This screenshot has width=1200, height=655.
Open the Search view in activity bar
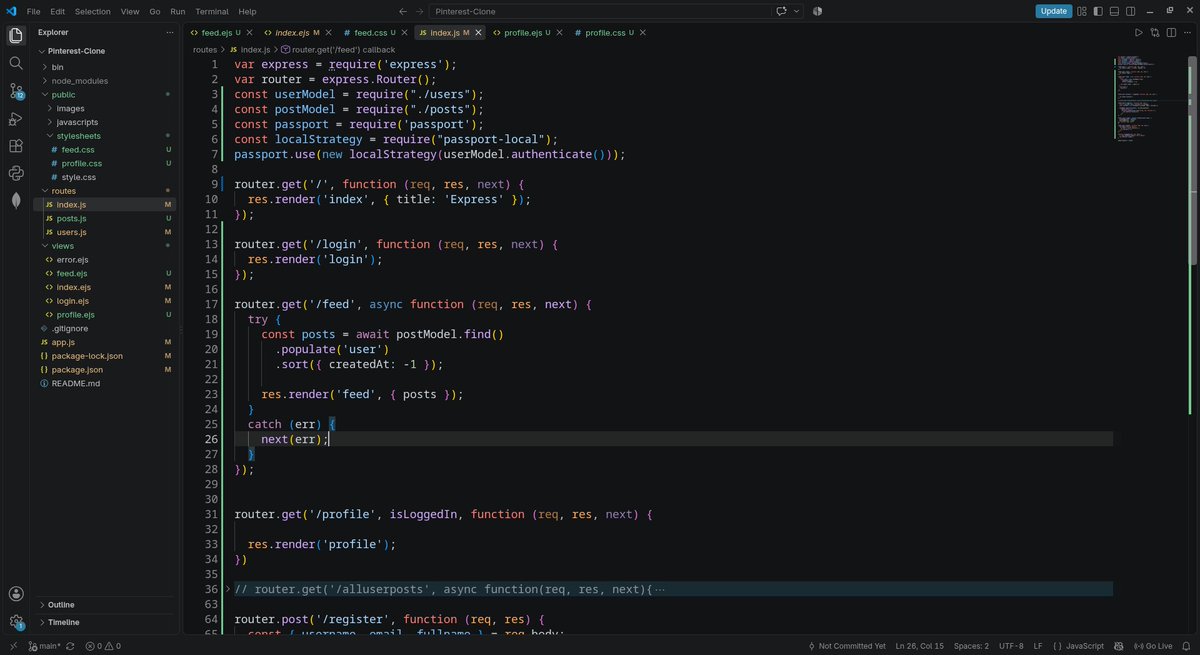pyautogui.click(x=16, y=63)
